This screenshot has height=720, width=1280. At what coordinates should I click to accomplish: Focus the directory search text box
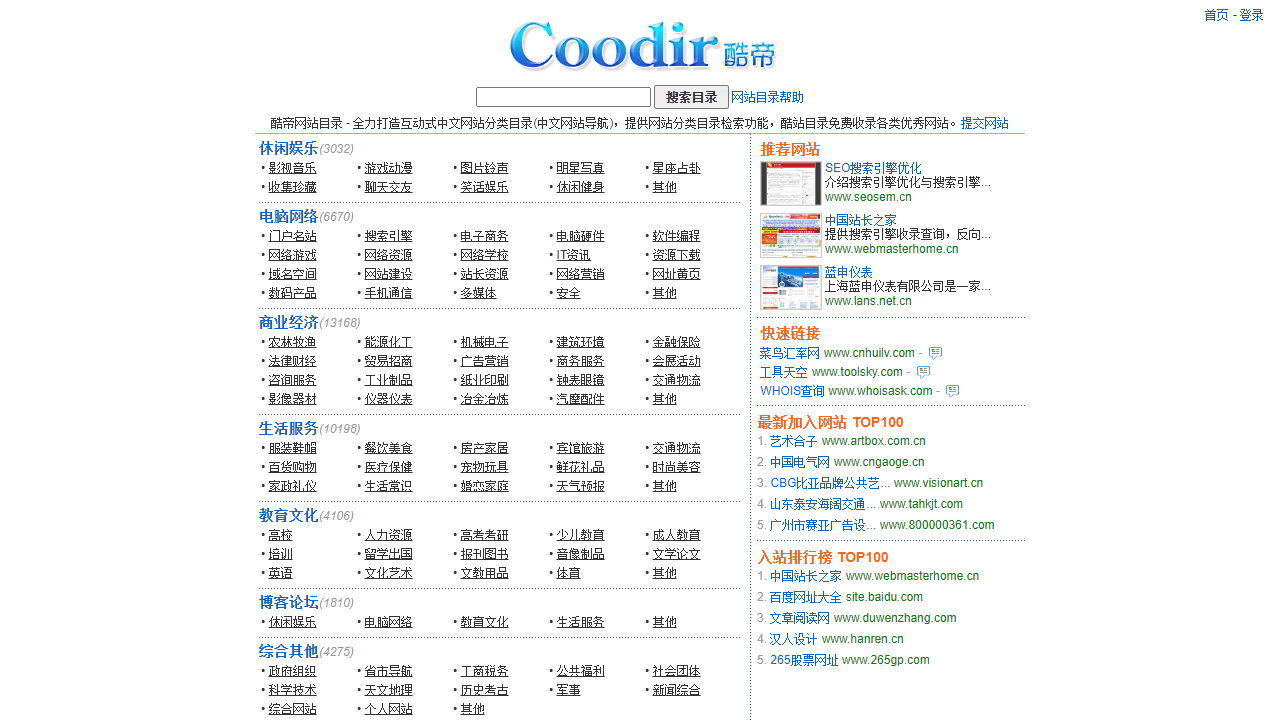pyautogui.click(x=563, y=97)
